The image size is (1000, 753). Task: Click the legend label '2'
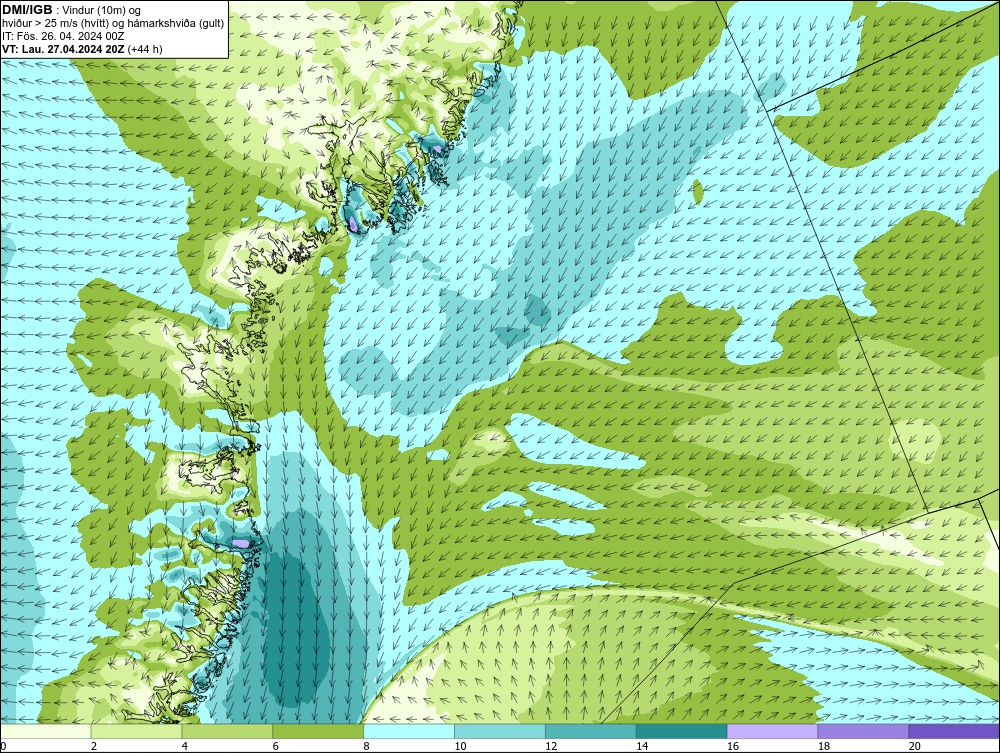click(x=94, y=746)
